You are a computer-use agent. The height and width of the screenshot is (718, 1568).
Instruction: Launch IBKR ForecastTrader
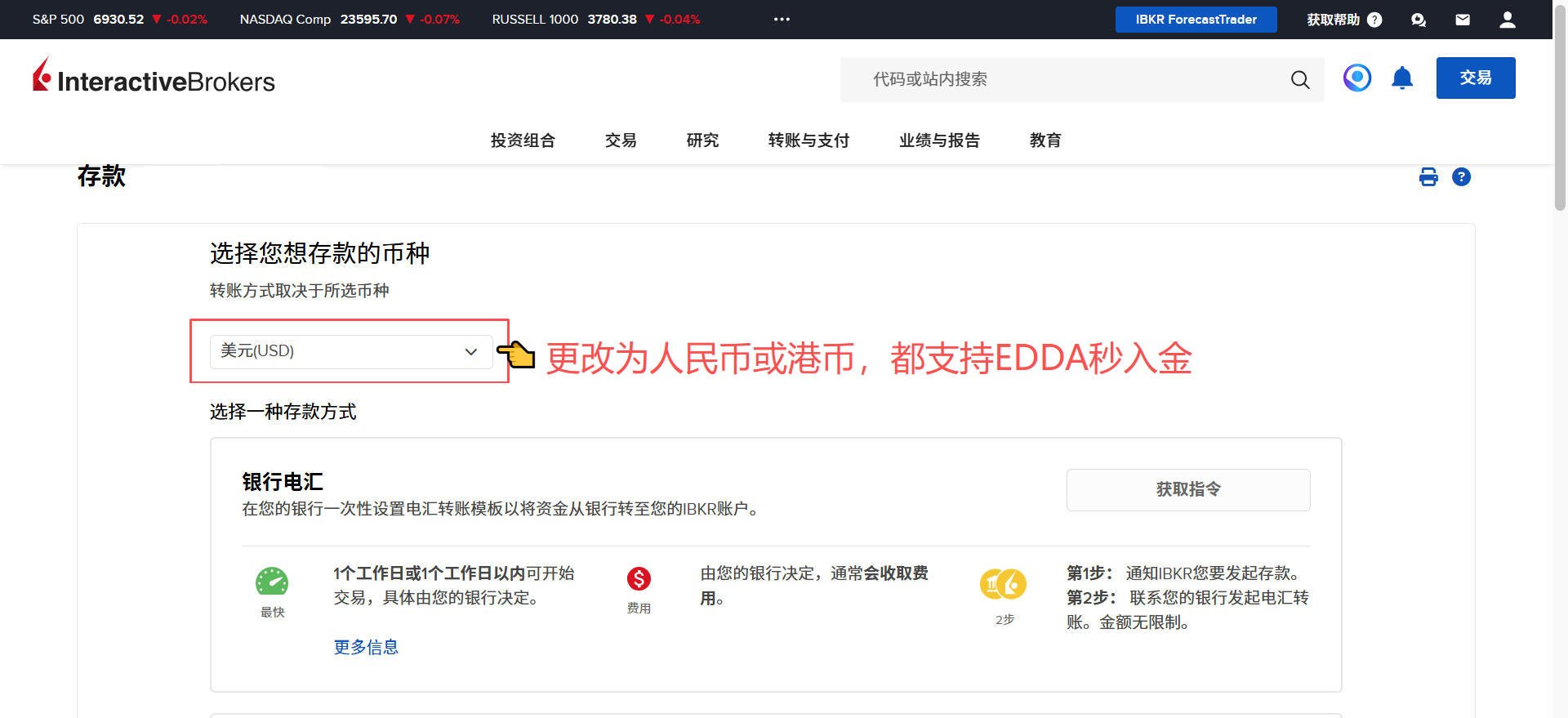[1196, 20]
